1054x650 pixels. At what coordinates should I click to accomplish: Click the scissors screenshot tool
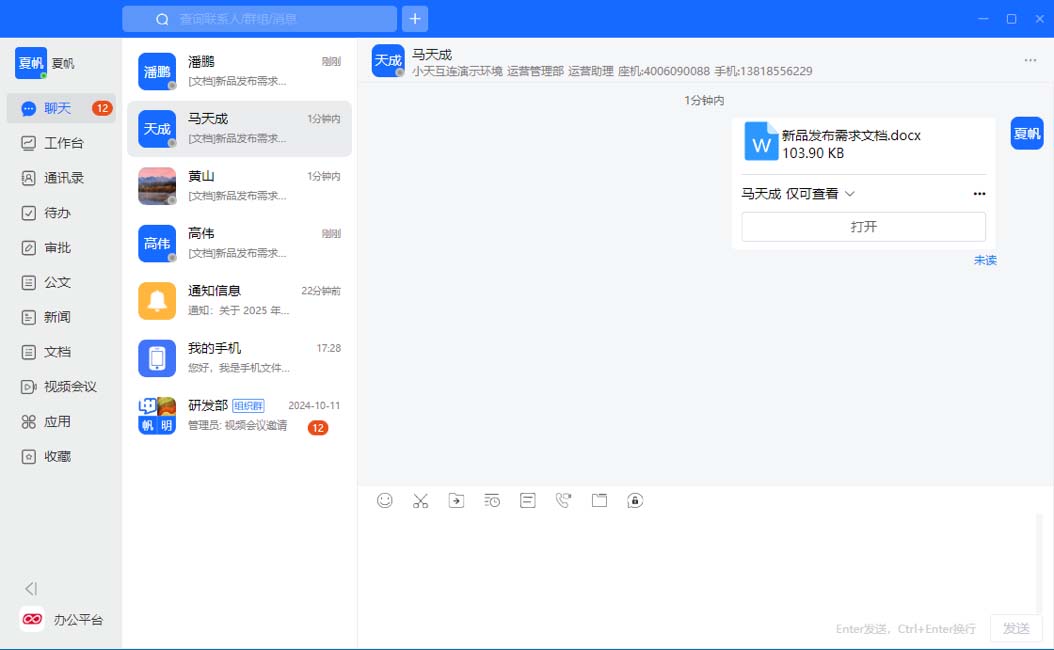click(x=420, y=501)
